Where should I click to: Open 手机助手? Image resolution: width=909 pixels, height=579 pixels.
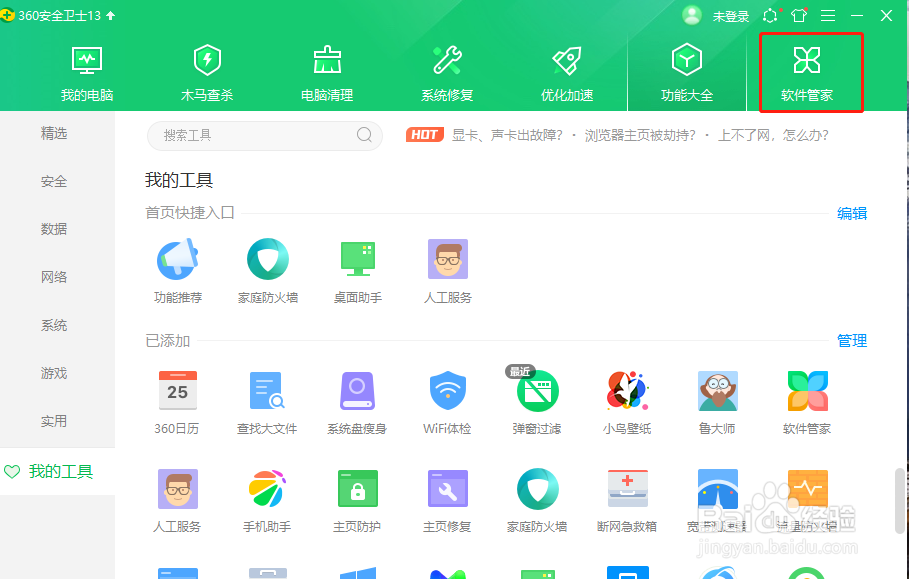[x=268, y=498]
